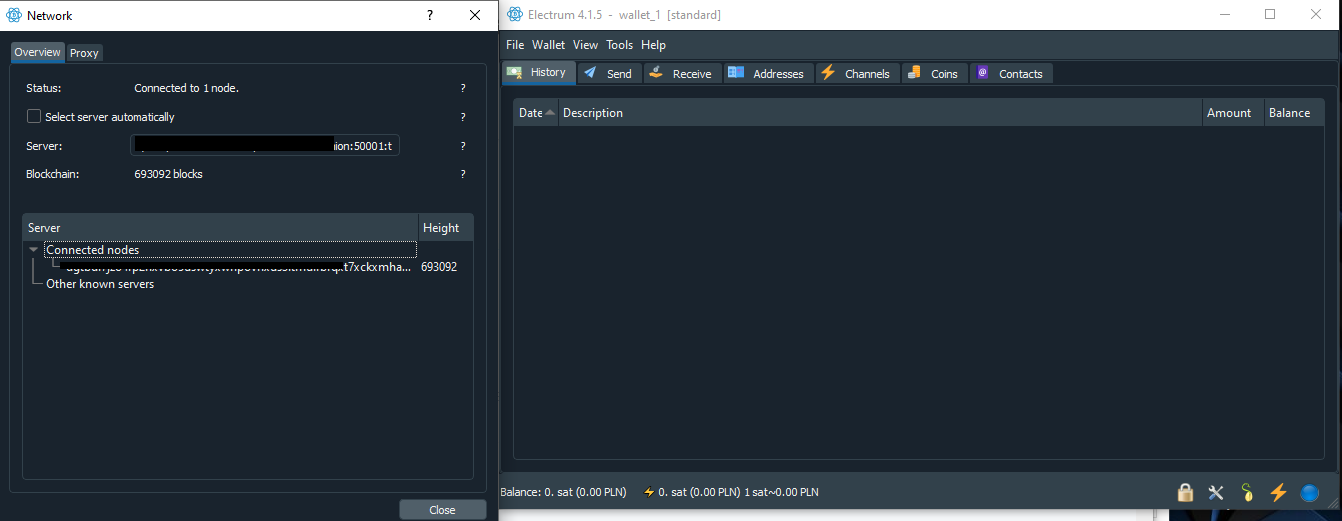This screenshot has height=521, width=1342.
Task: Switch to the Proxy tab
Action: pyautogui.click(x=84, y=53)
